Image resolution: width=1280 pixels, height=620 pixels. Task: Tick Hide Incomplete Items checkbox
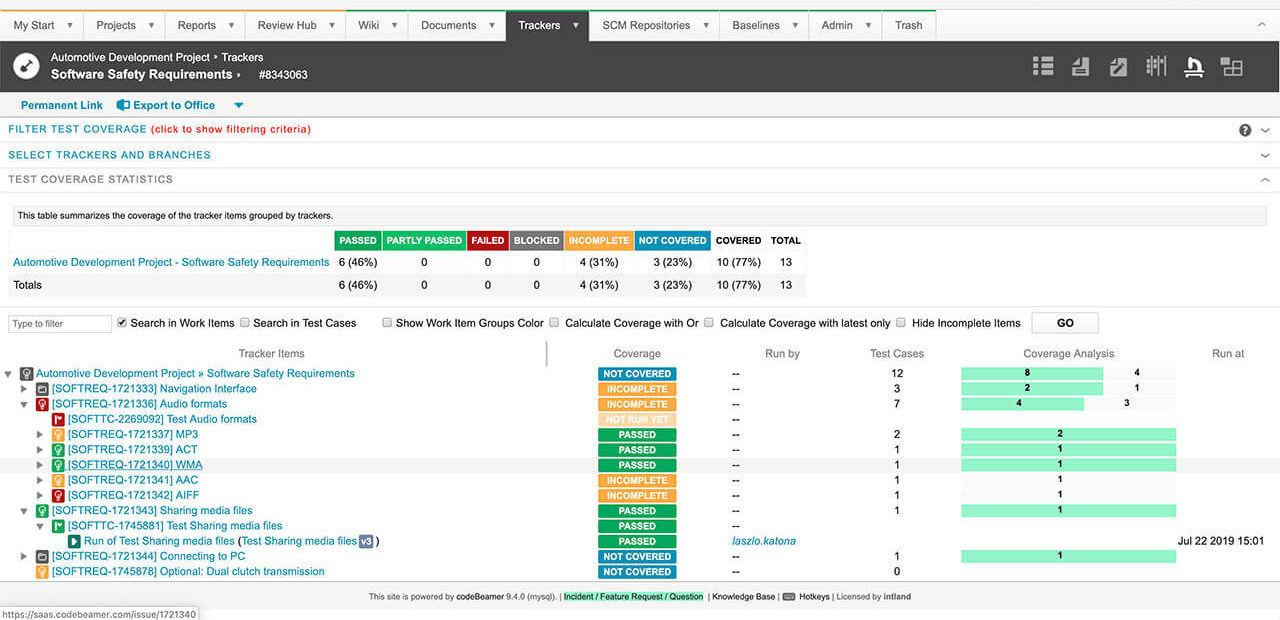901,323
